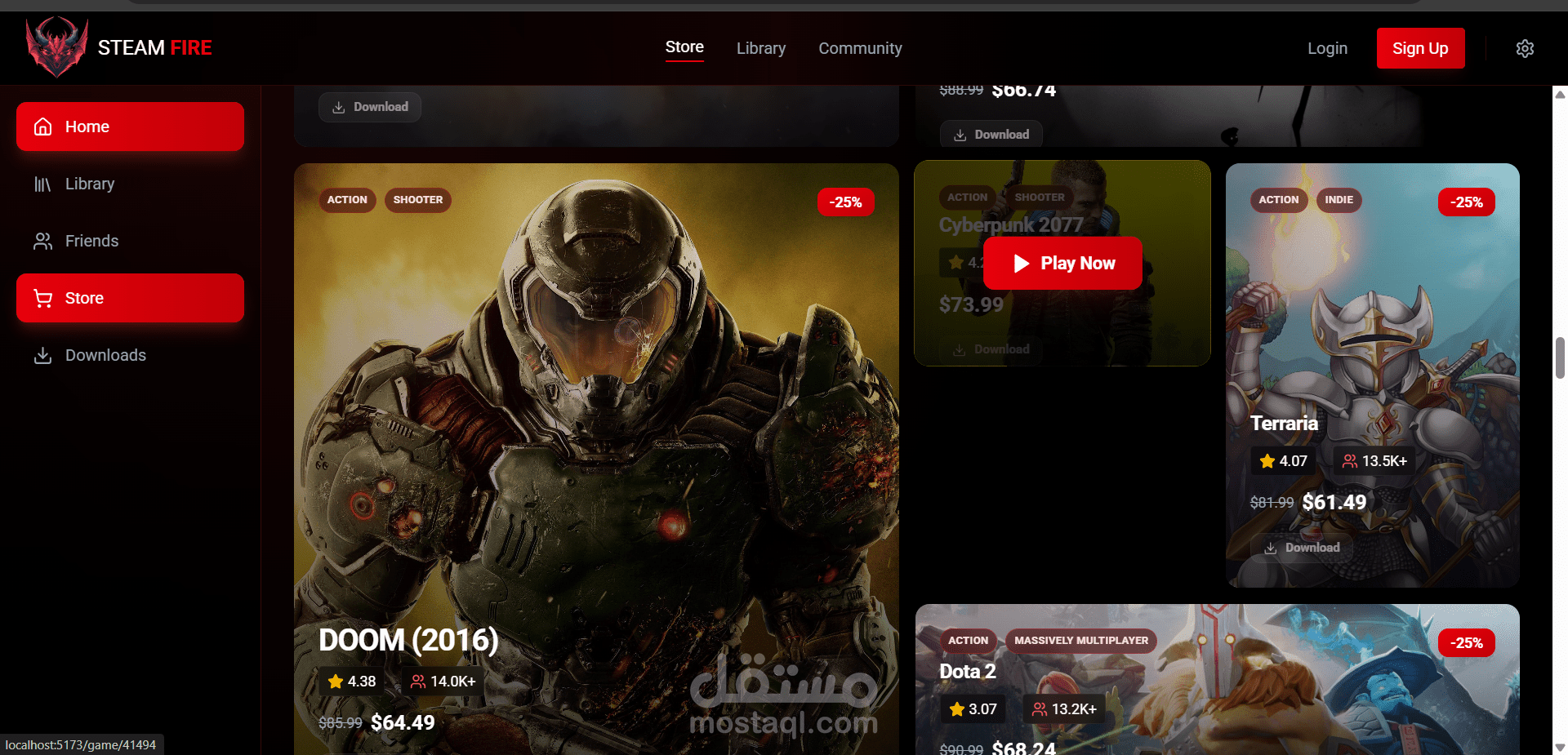The height and width of the screenshot is (755, 1568).
Task: Click the star icon beside Dota 2 rating
Action: [957, 708]
